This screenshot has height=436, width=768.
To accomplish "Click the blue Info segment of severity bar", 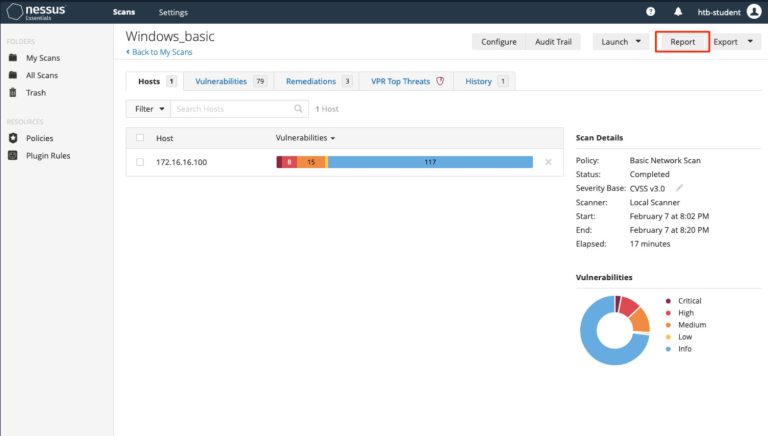I will [x=430, y=162].
